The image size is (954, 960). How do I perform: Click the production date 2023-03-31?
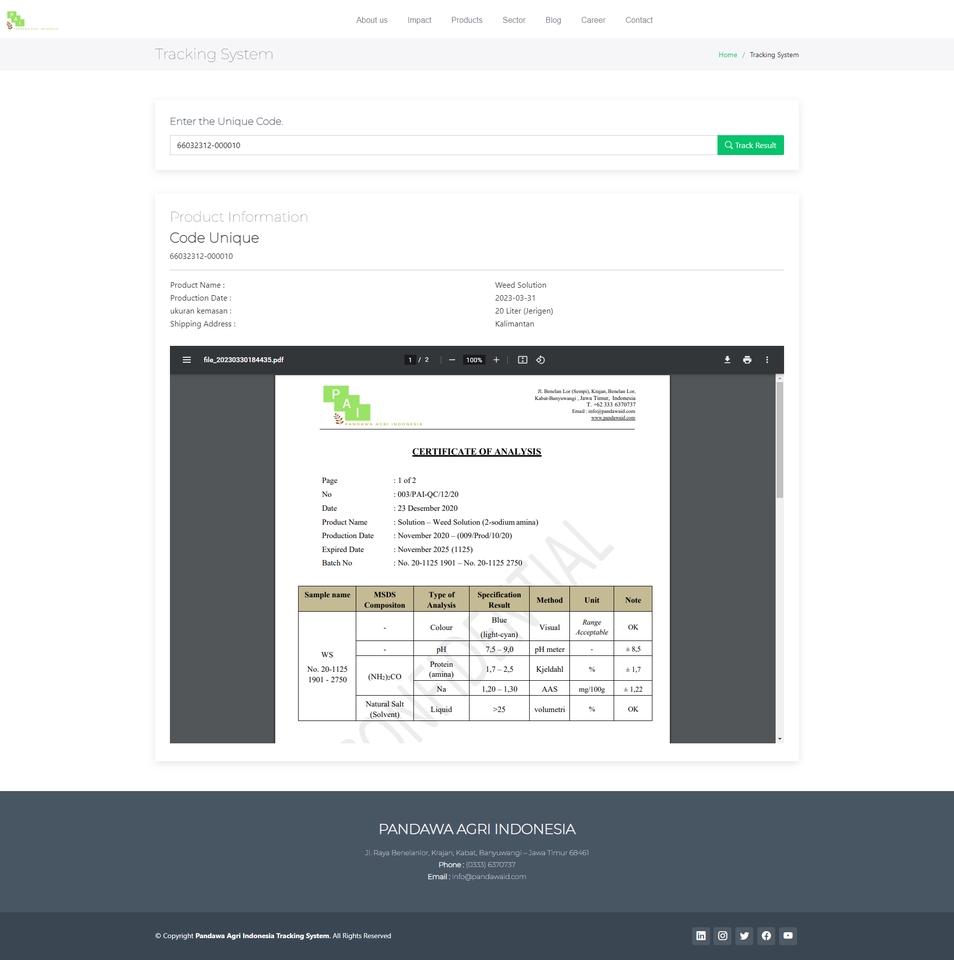[x=515, y=298]
